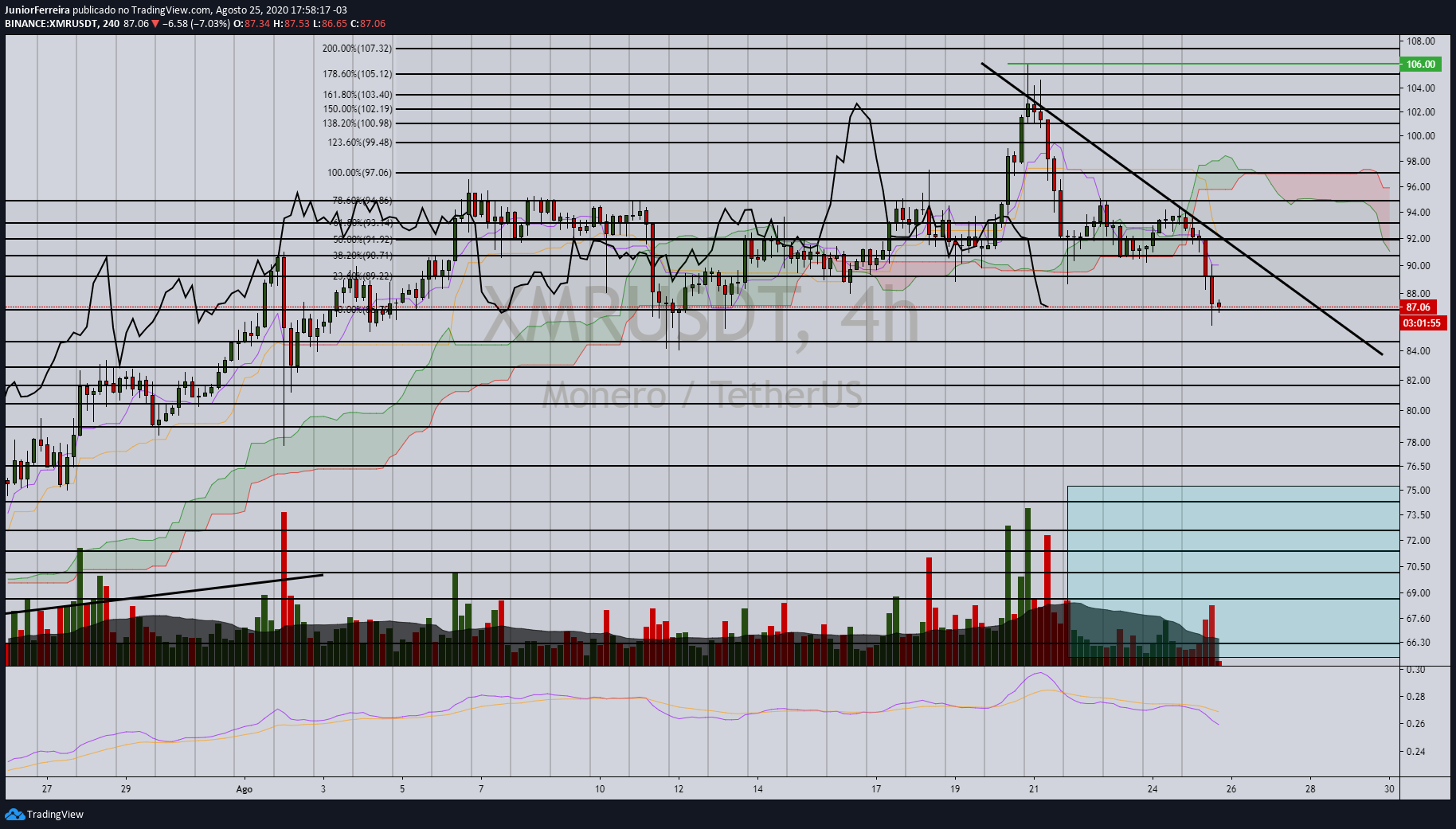Click the 0.24 indicator axis value
The height and width of the screenshot is (829, 1456).
pos(1416,752)
